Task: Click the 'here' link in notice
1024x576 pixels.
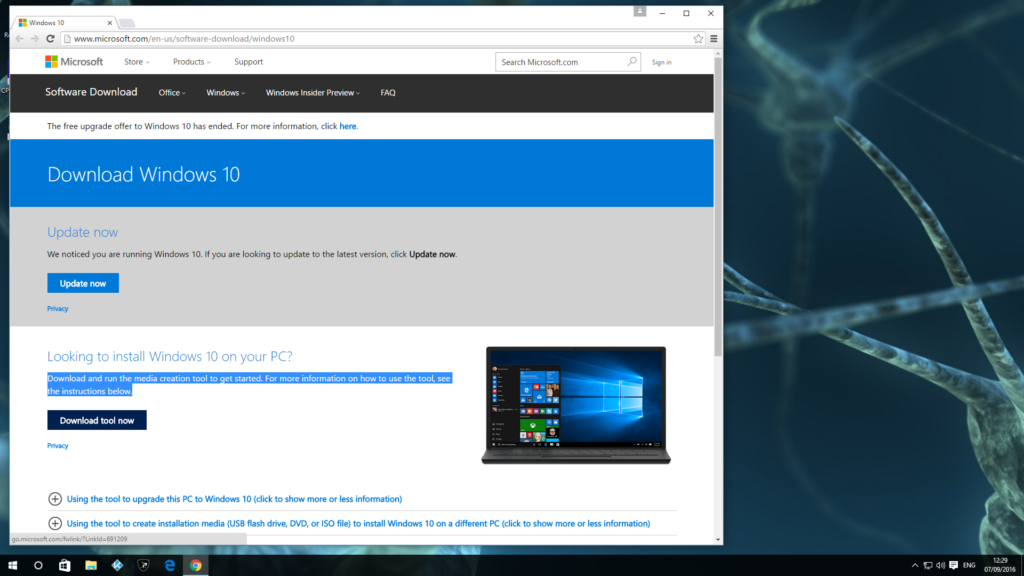Action: pyautogui.click(x=347, y=126)
